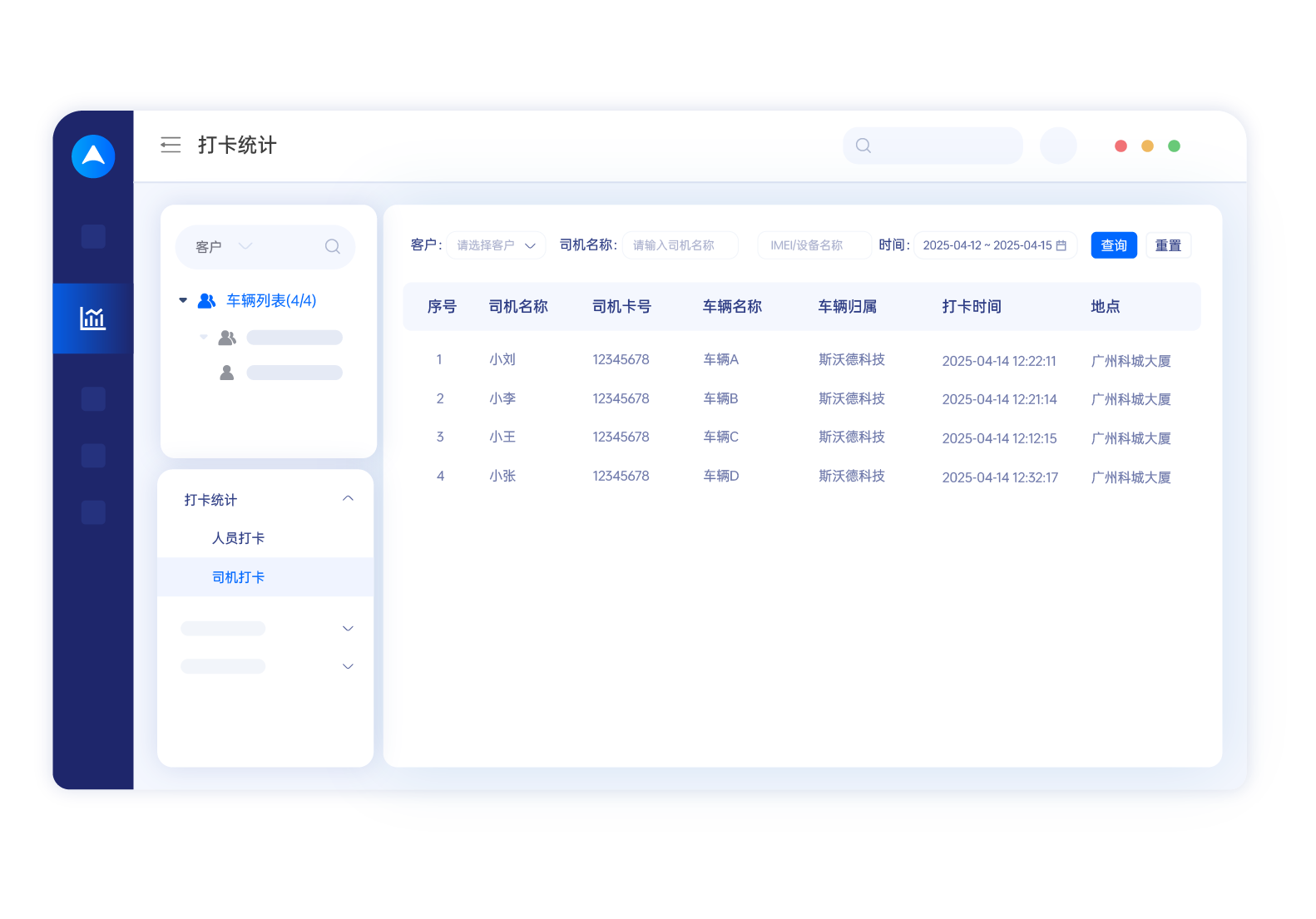The width and height of the screenshot is (1316, 919).
Task: Click the 查询 button
Action: [x=1113, y=245]
